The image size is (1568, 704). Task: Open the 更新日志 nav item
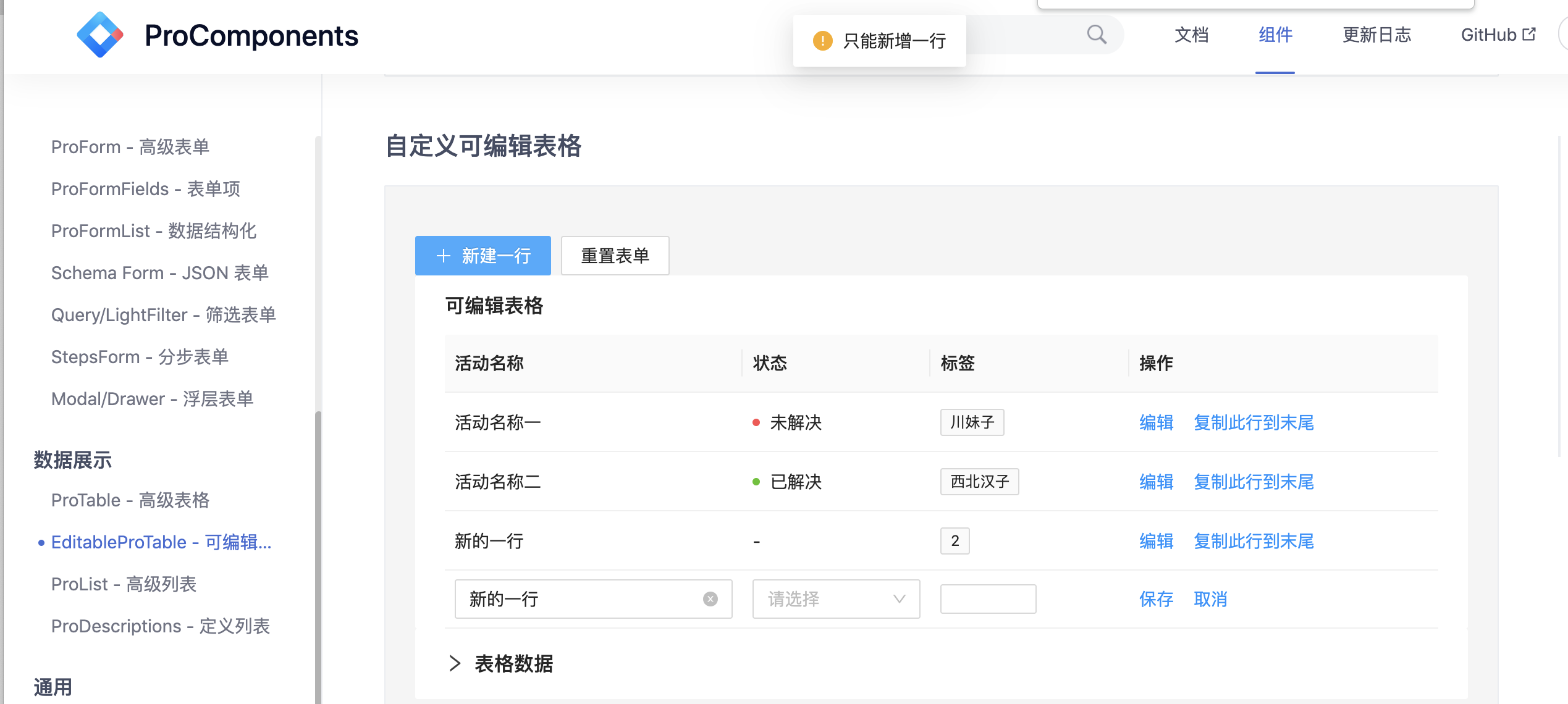[x=1377, y=35]
